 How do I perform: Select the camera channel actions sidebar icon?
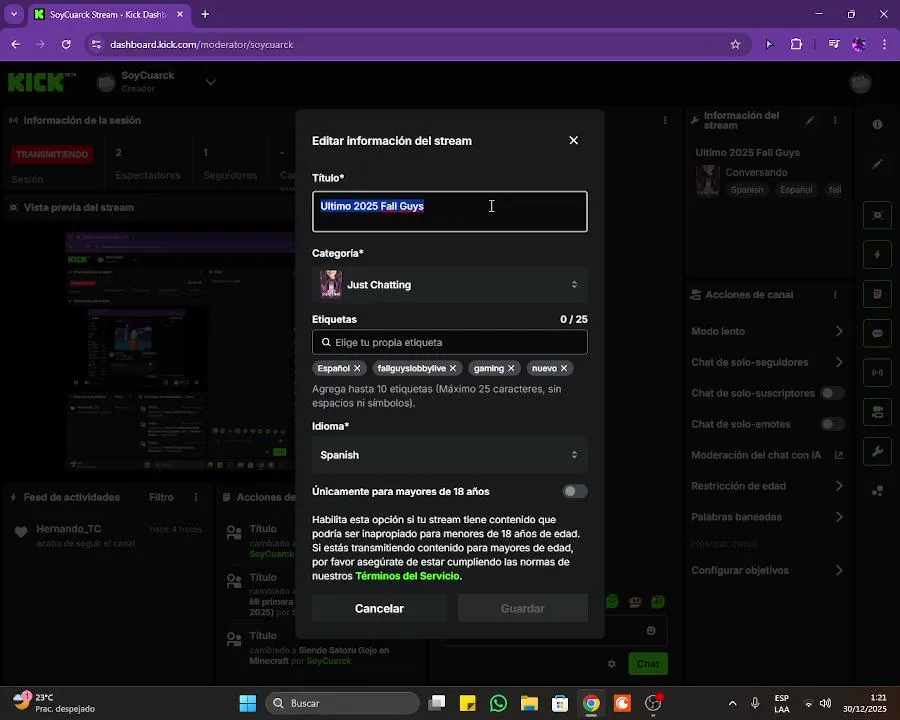(877, 412)
